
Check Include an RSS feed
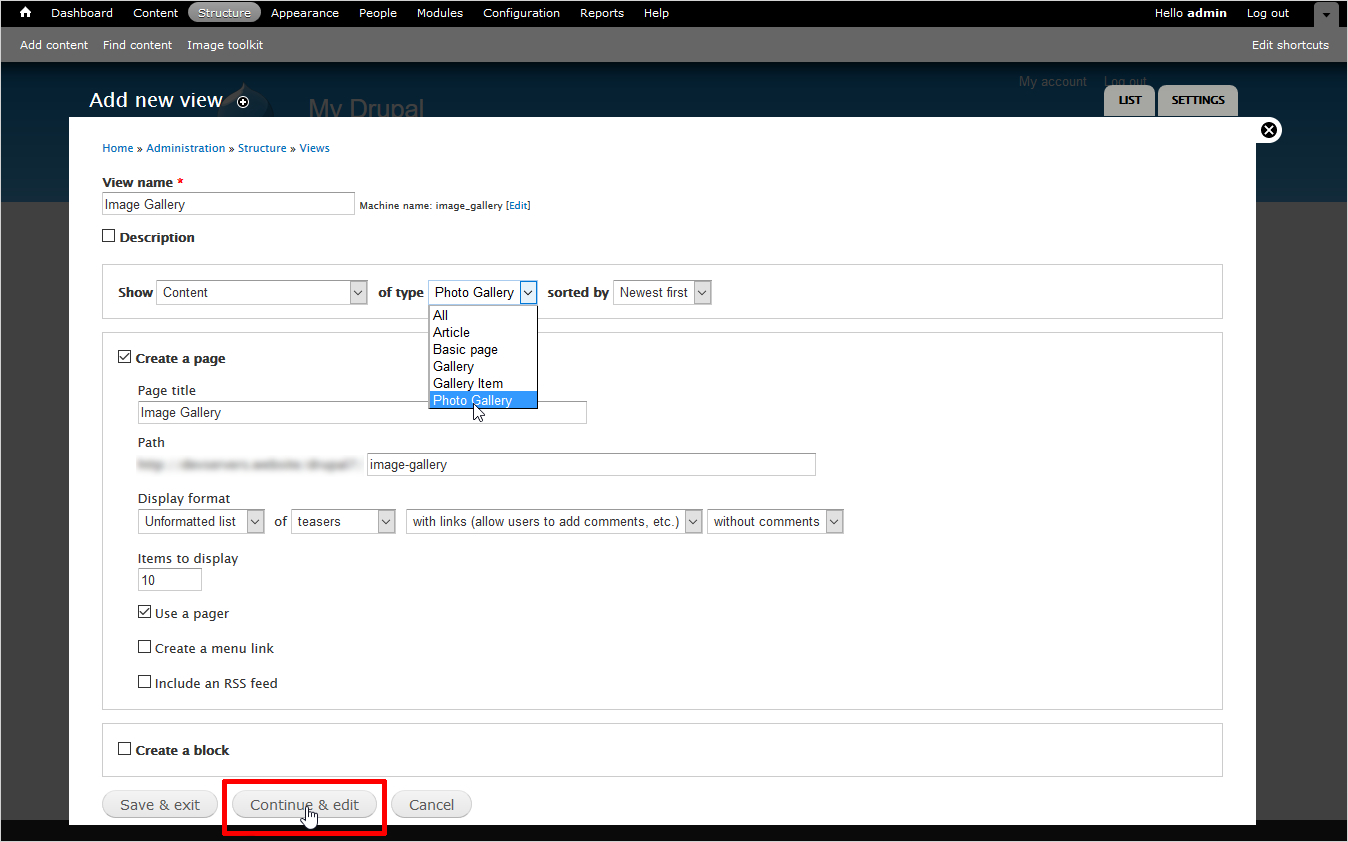[x=145, y=682]
